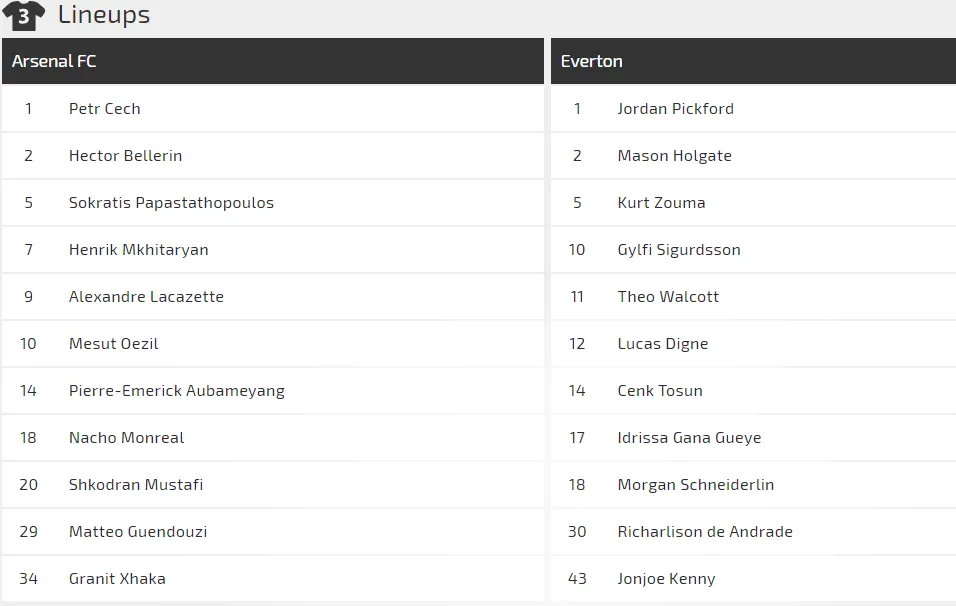Click the jersey icon beside Lineups
The image size is (956, 606).
coord(23,15)
